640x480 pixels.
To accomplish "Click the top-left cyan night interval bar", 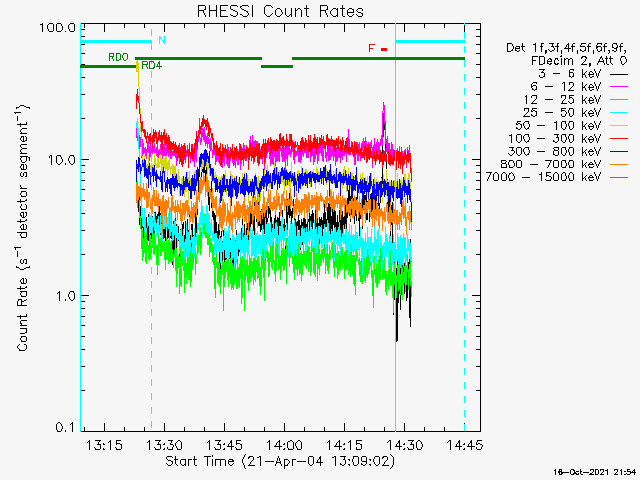I will [116, 42].
